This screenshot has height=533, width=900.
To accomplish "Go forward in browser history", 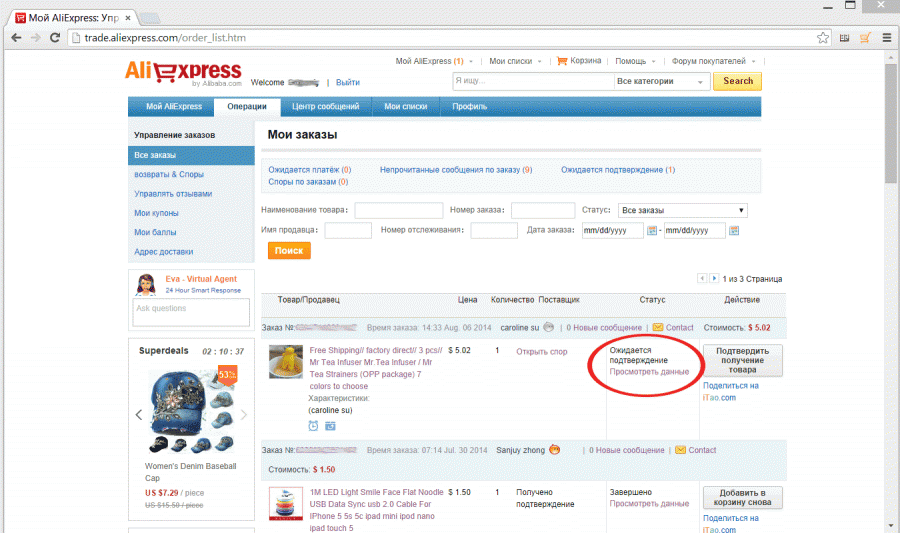I will tap(36, 38).
